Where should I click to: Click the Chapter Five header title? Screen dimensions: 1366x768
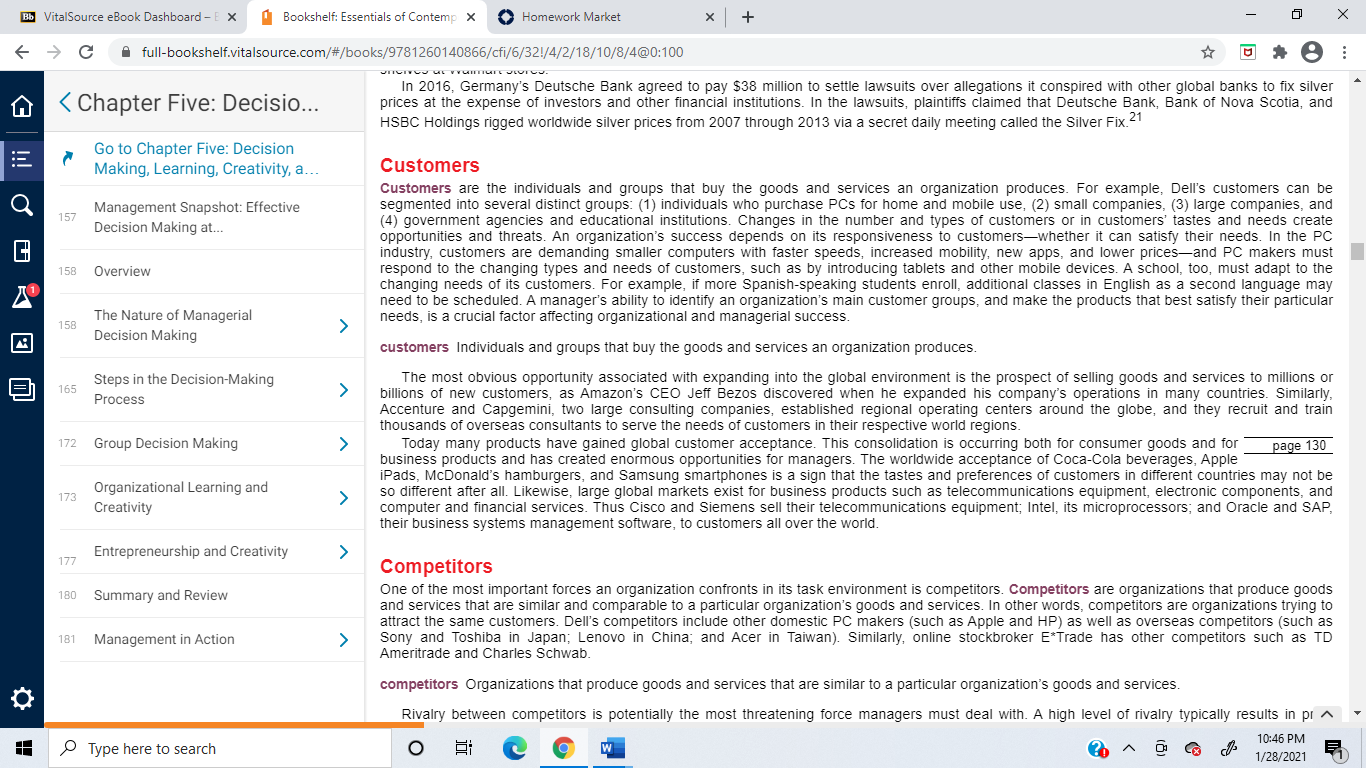(x=198, y=103)
